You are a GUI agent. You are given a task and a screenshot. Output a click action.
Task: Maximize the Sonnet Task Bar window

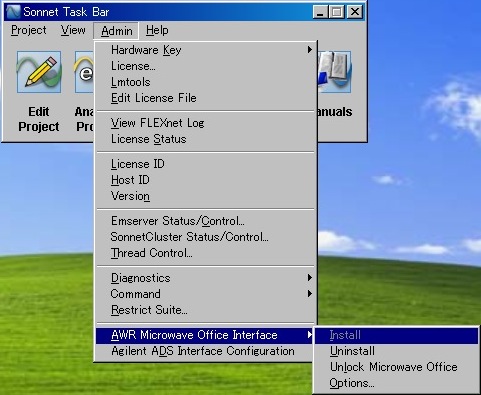[x=336, y=12]
